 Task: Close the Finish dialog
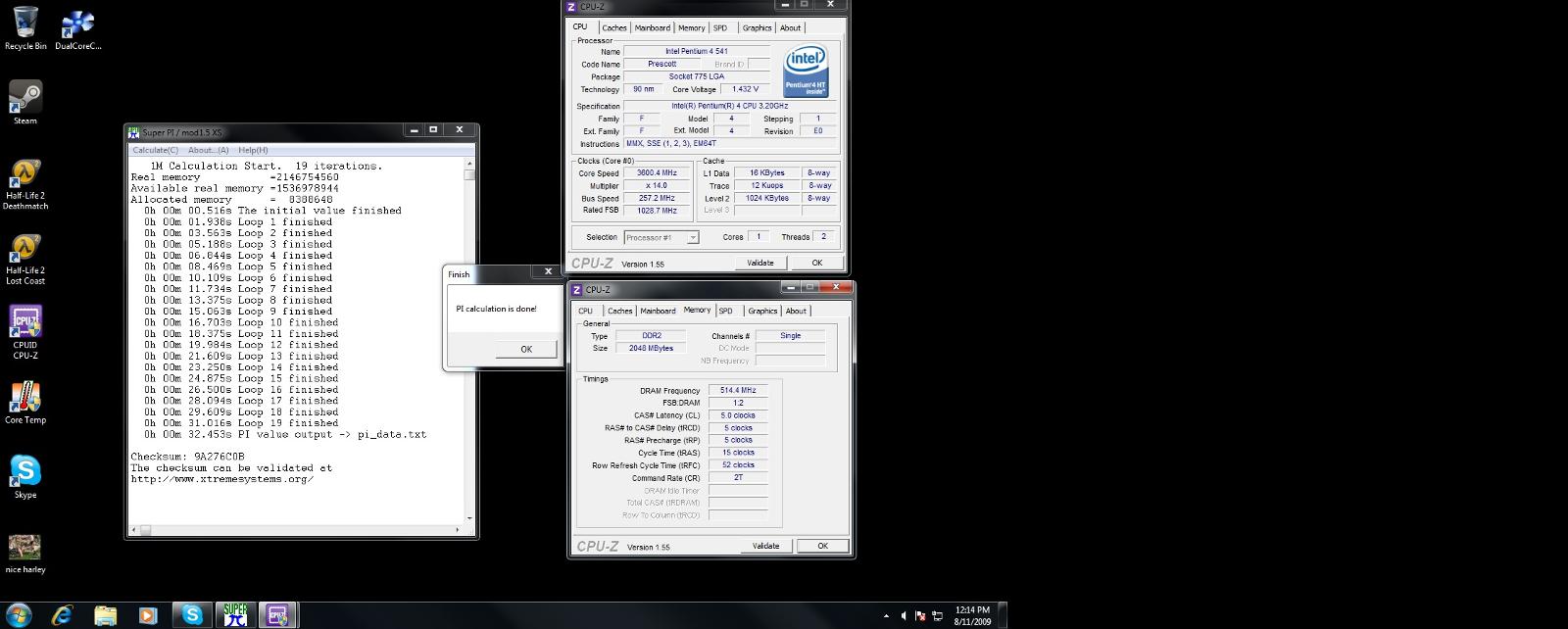pos(548,271)
